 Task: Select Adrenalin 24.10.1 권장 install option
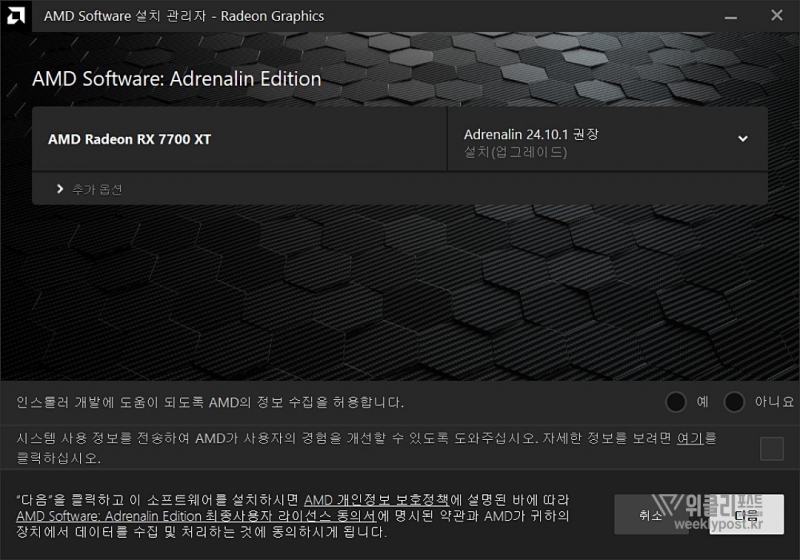click(x=531, y=134)
